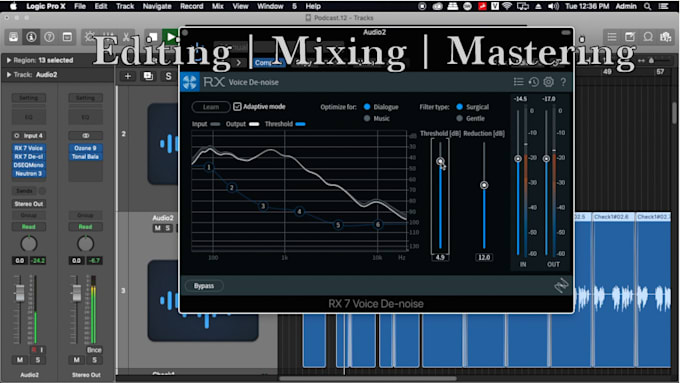This screenshot has width=680, height=383.
Task: Open the File menu
Action: (80, 6)
